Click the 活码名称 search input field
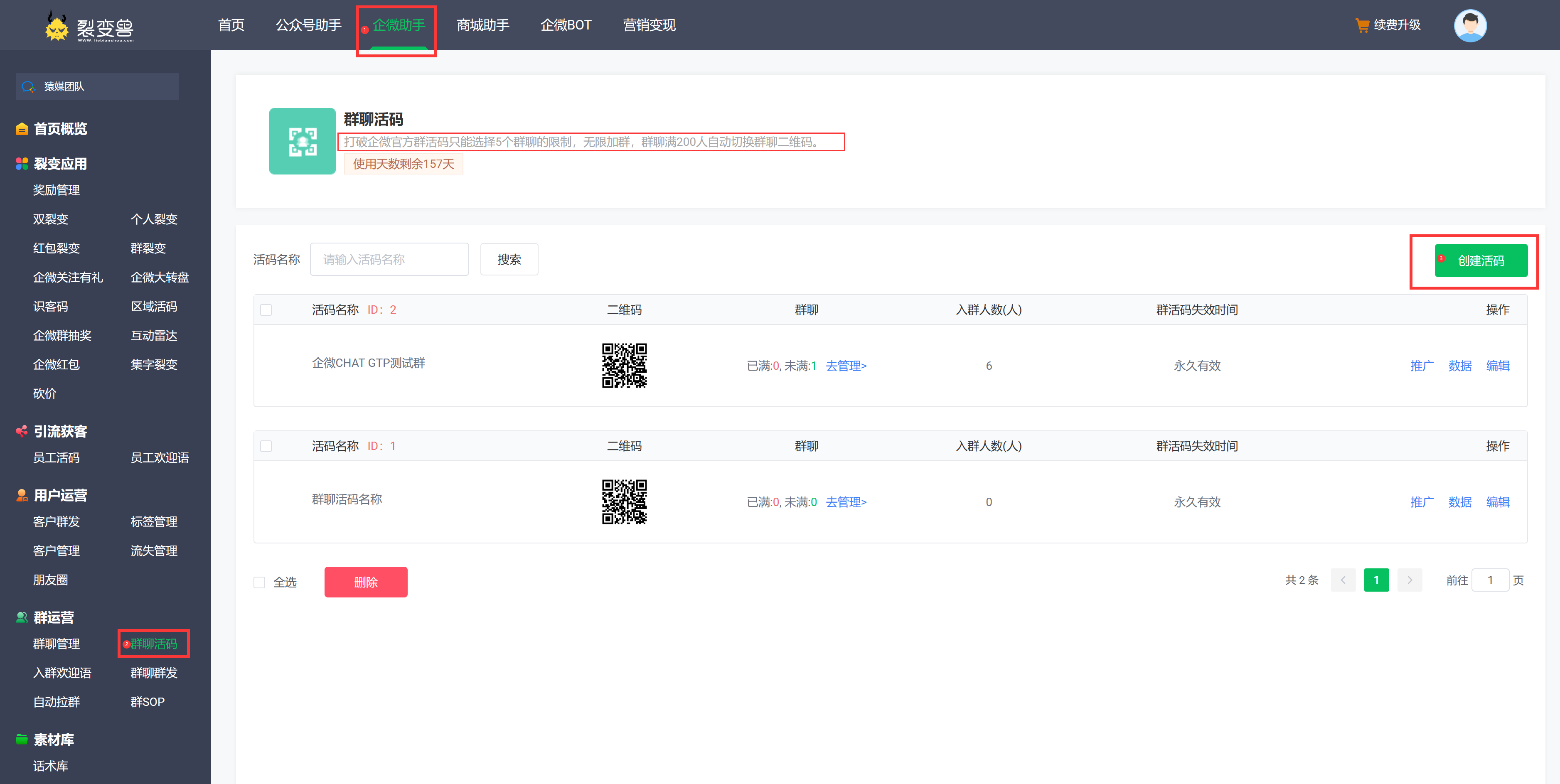The width and height of the screenshot is (1560, 784). [389, 259]
